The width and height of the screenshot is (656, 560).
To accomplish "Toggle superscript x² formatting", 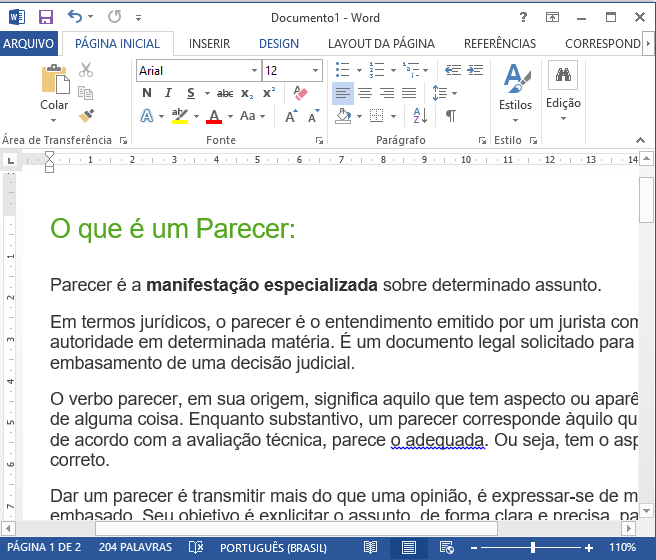I will [269, 92].
